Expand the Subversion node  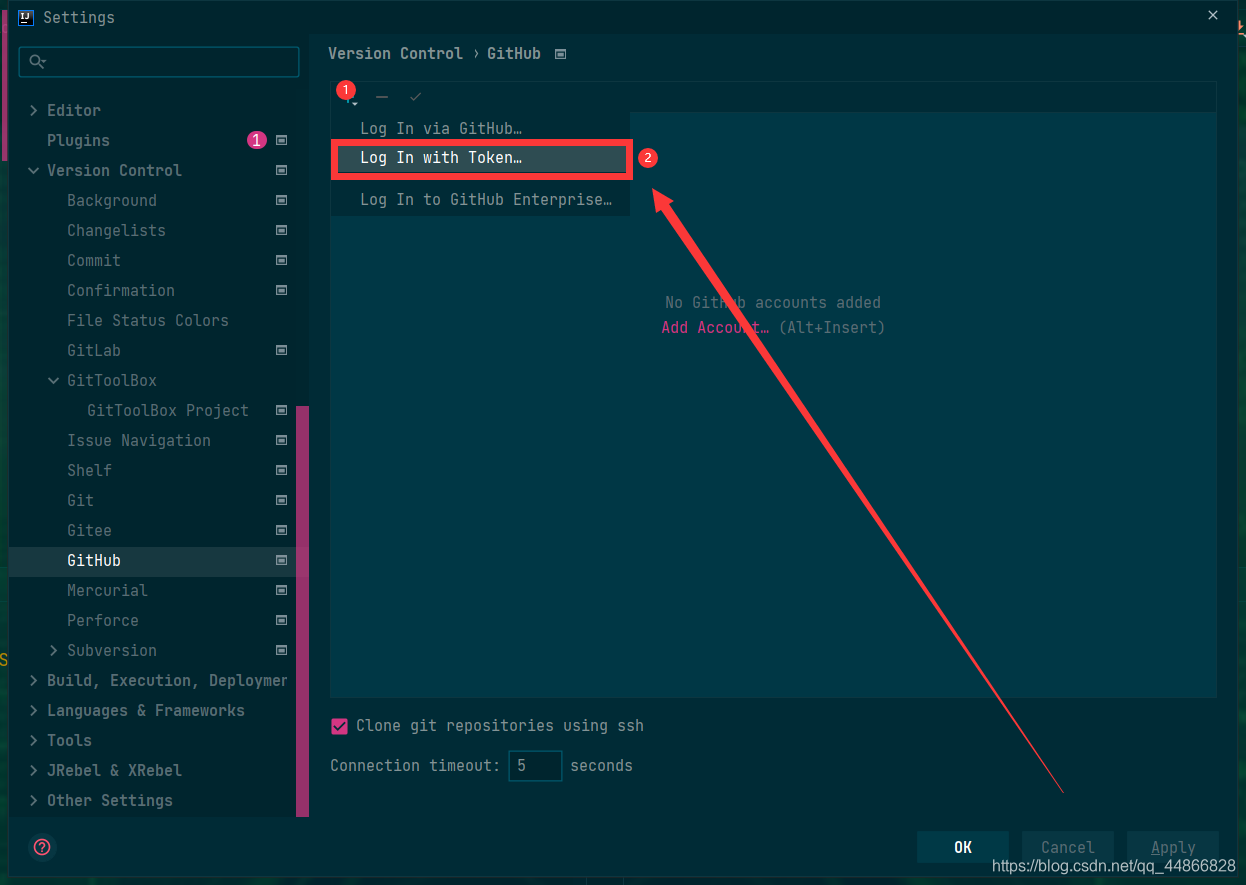[x=54, y=650]
